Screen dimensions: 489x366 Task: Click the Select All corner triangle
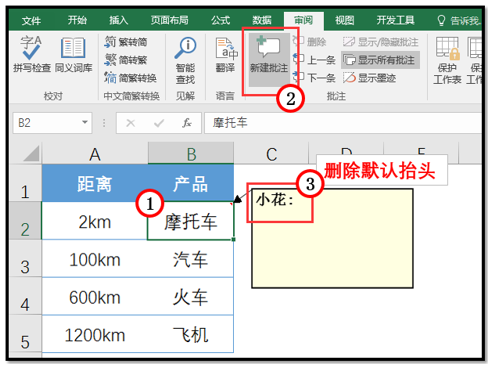[x=31, y=153]
